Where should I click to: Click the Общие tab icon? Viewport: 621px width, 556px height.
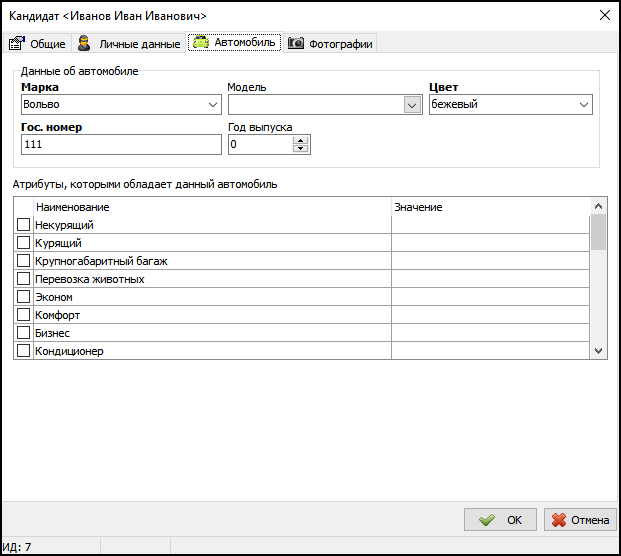coord(16,43)
